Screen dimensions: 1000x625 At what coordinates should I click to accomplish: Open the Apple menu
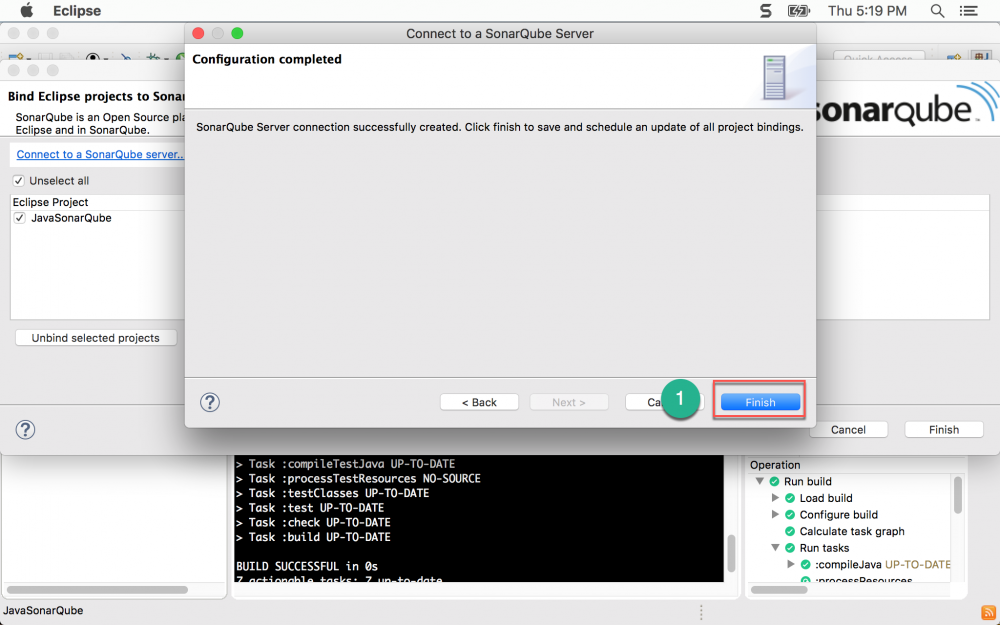tap(26, 11)
